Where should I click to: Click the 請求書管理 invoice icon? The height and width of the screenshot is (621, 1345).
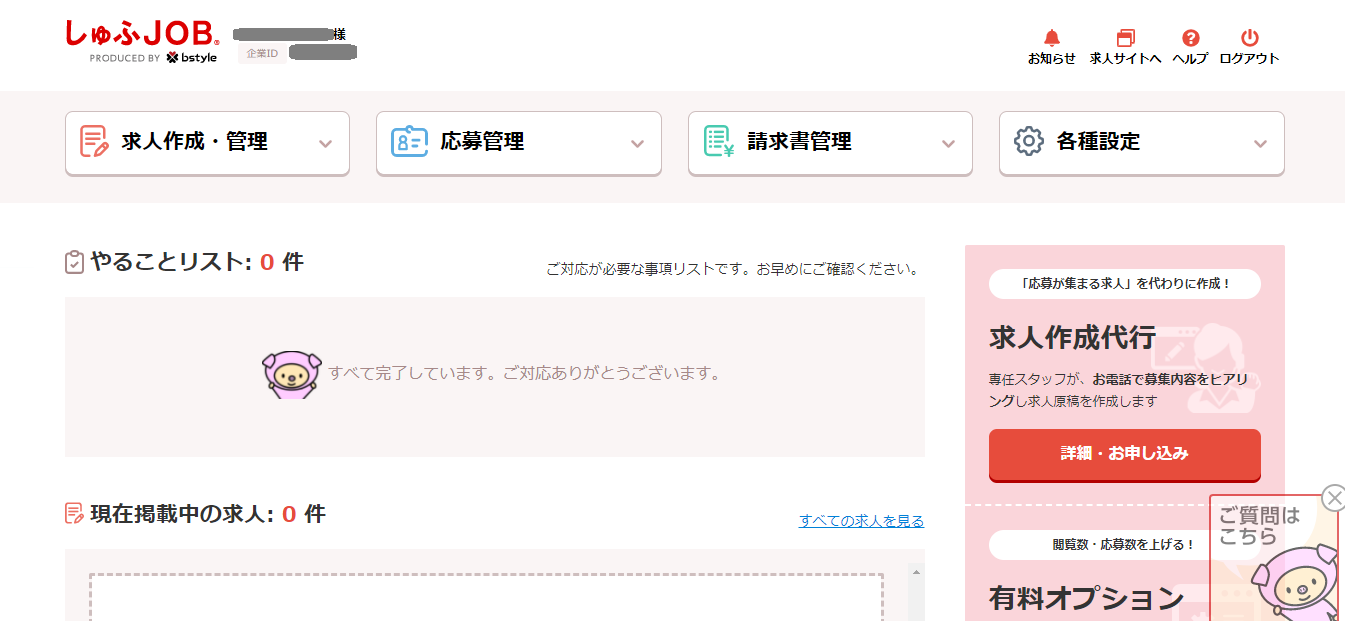[x=719, y=142]
